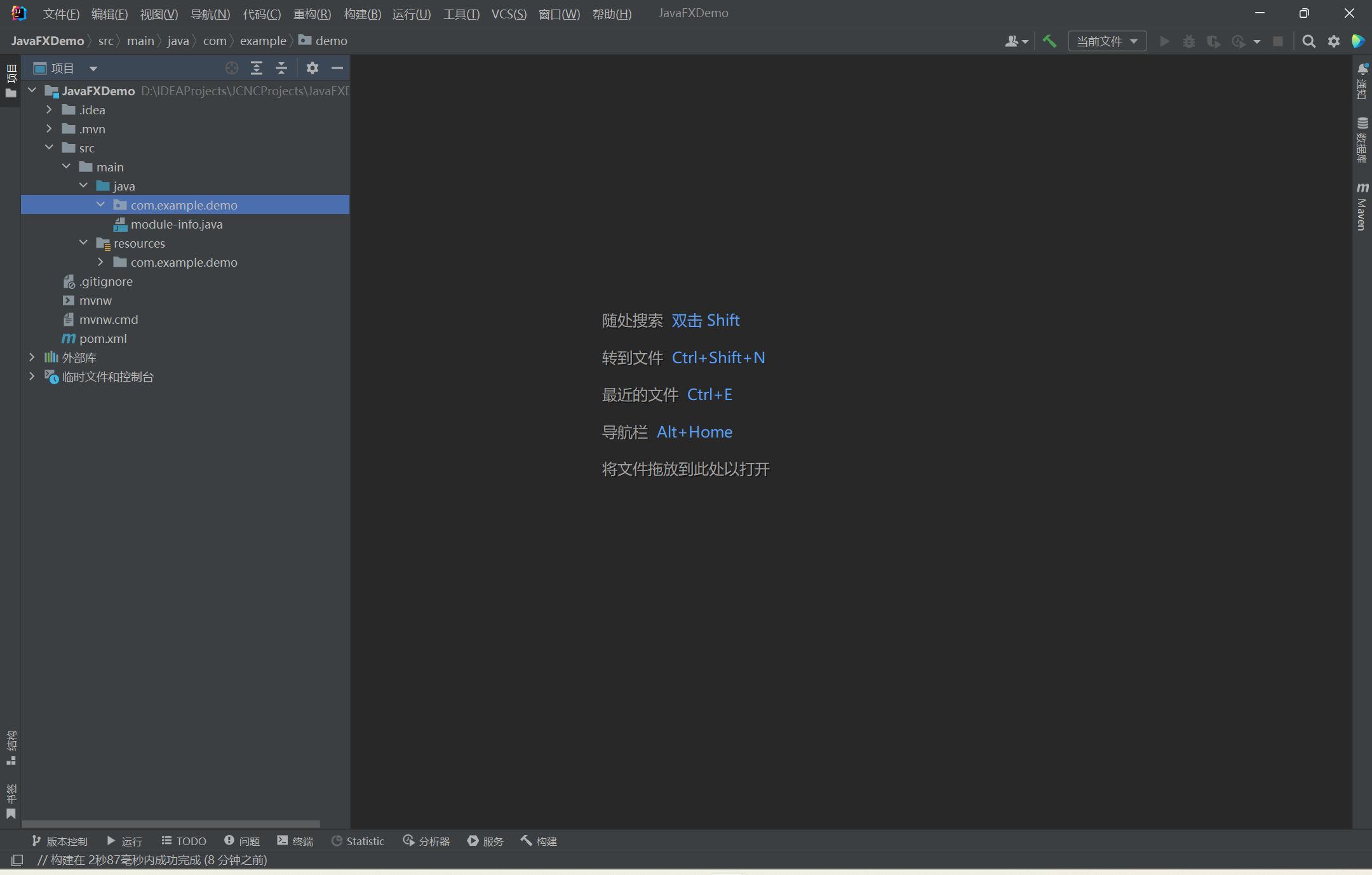Toggle the Terminal (终端) tool window
The image size is (1372, 875).
[x=295, y=841]
